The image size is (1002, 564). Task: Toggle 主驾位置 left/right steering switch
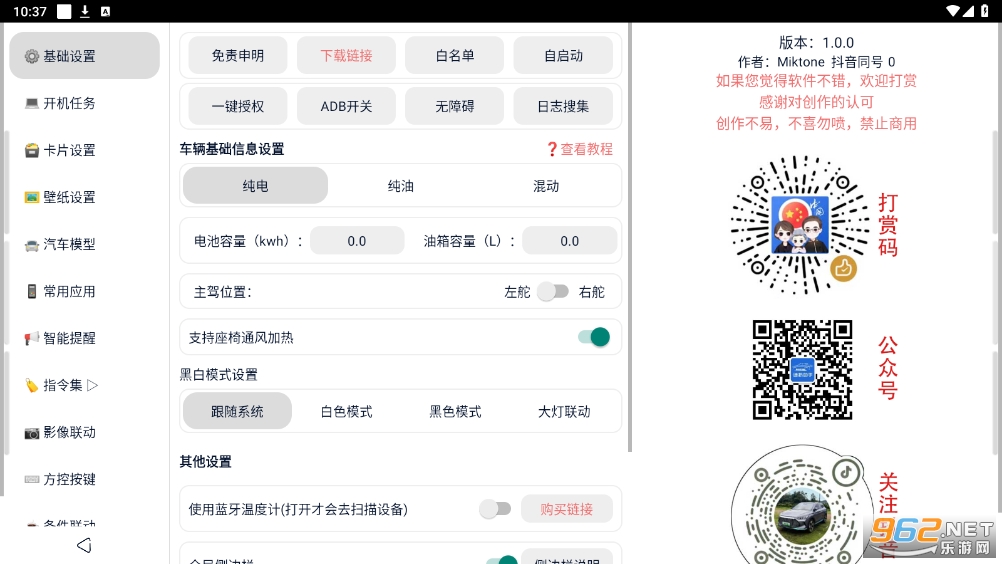point(553,292)
